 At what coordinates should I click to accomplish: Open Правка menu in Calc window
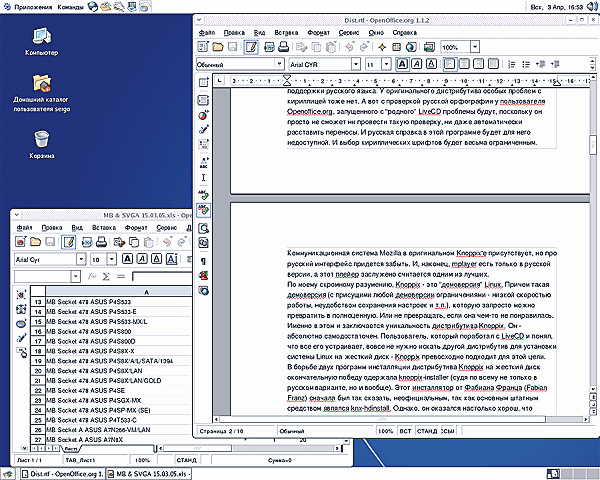click(x=52, y=227)
